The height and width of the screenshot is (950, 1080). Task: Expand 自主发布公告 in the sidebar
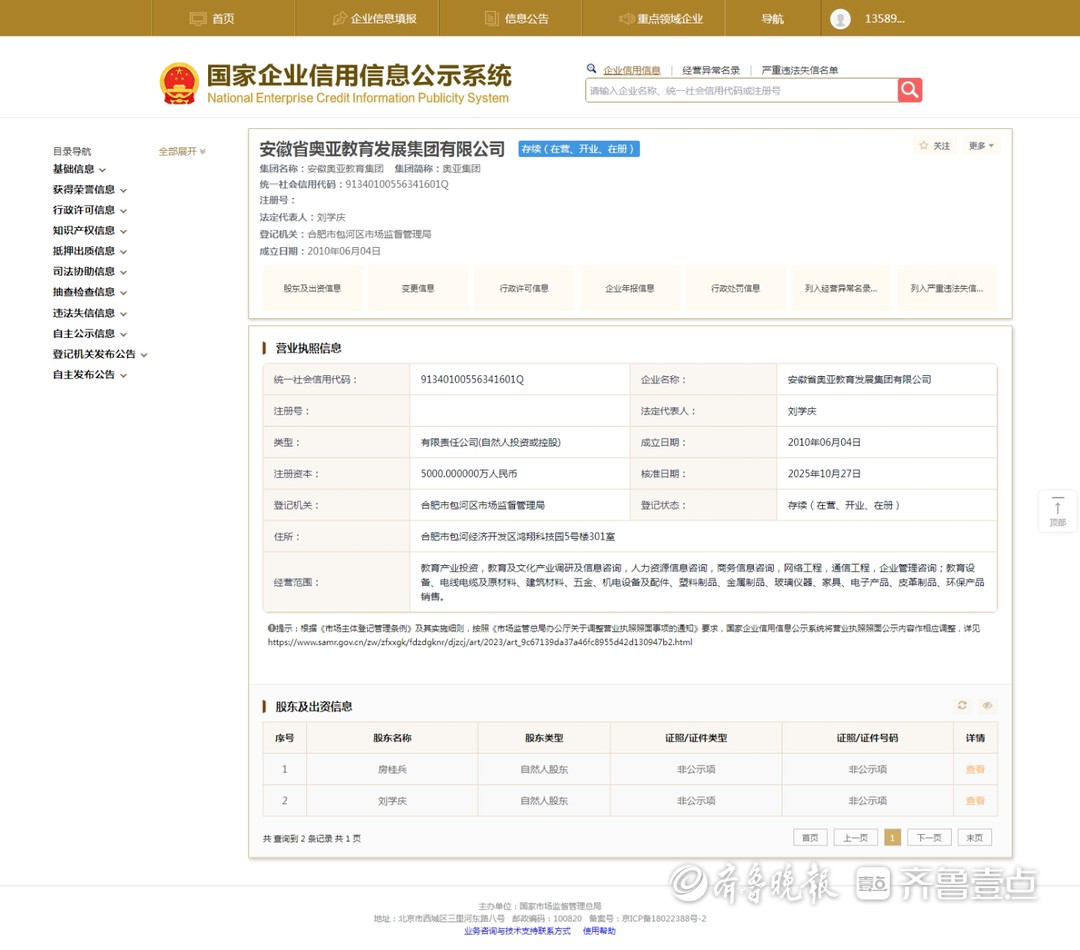[90, 375]
